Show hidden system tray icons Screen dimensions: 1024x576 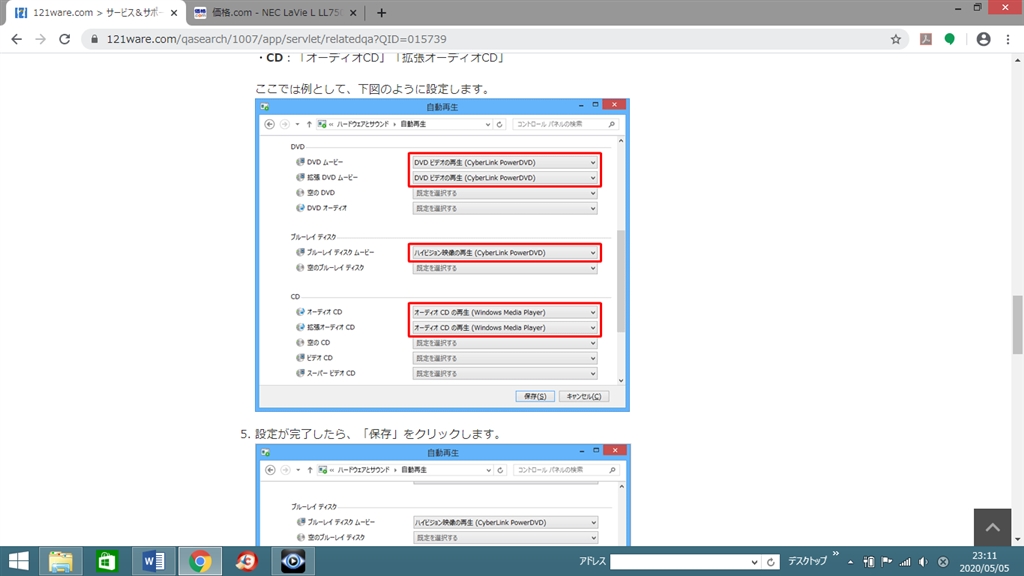[850, 562]
